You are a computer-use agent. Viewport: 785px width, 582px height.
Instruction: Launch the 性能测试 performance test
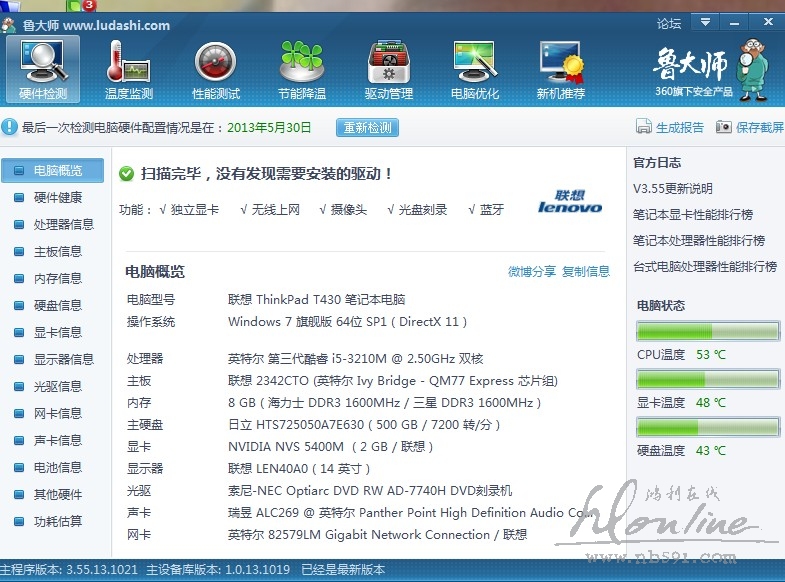216,70
